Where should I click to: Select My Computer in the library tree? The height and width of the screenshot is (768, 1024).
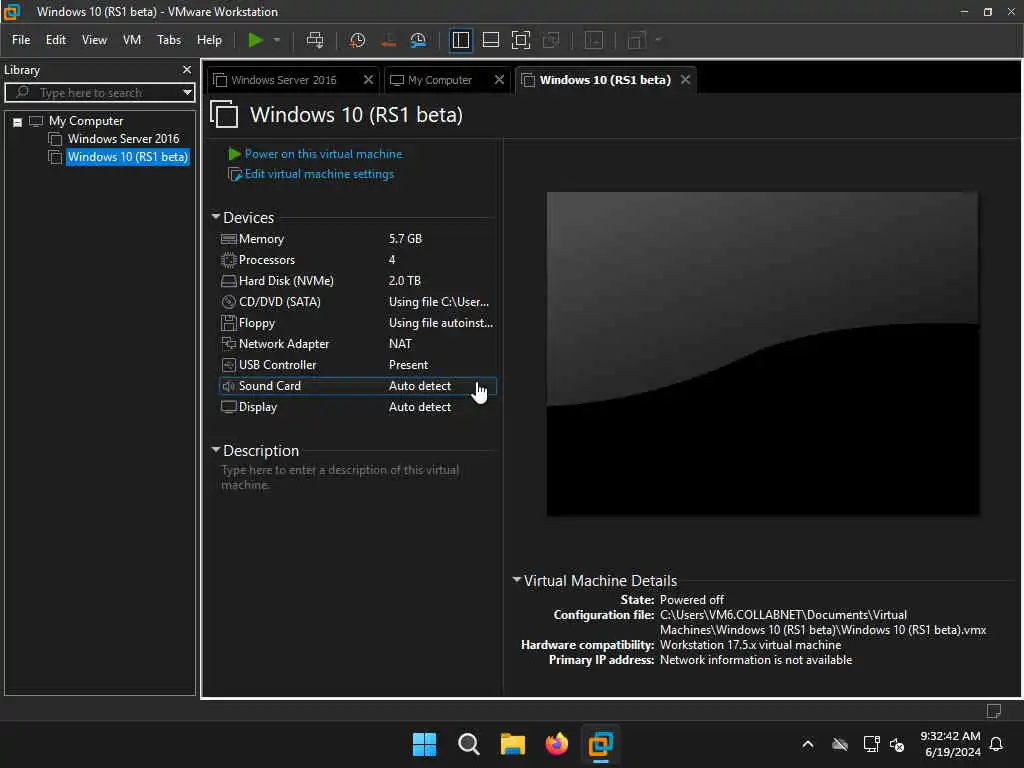coord(86,121)
